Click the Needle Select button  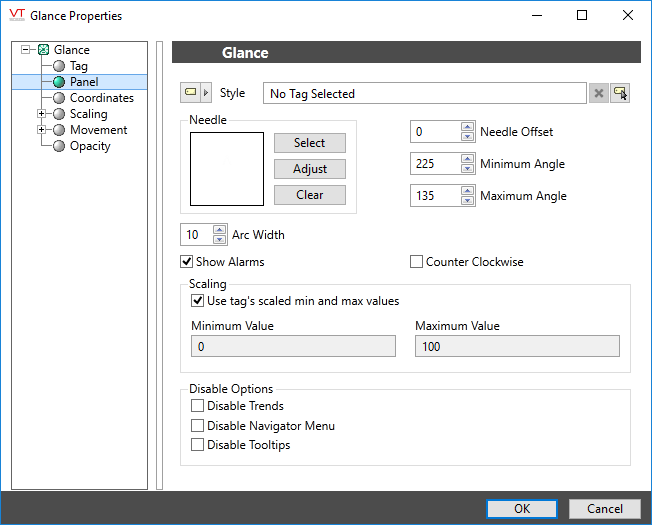(x=310, y=143)
